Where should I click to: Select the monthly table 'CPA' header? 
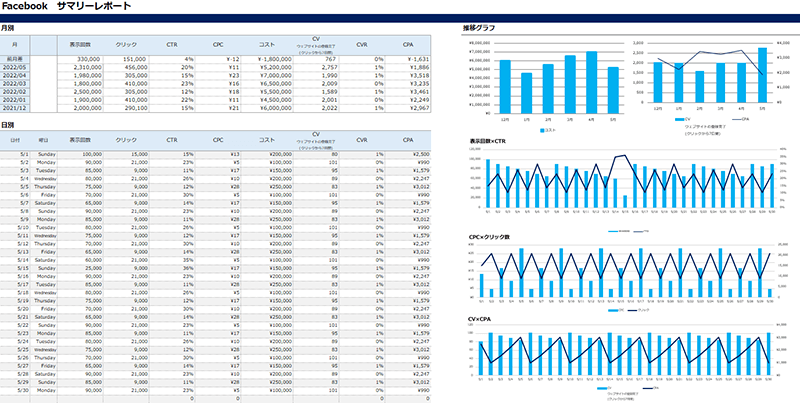point(408,45)
